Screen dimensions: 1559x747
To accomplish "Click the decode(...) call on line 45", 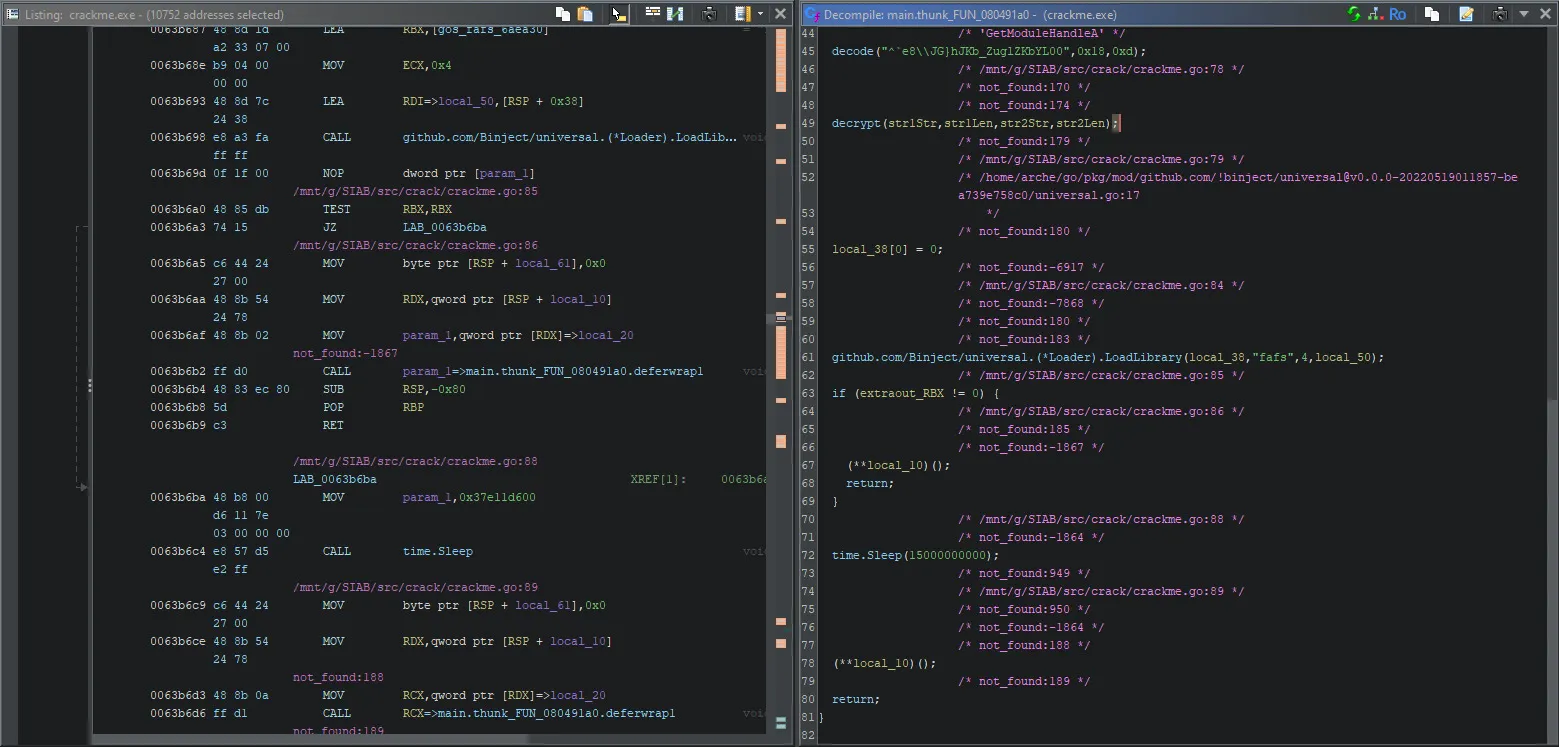I will click(x=989, y=51).
